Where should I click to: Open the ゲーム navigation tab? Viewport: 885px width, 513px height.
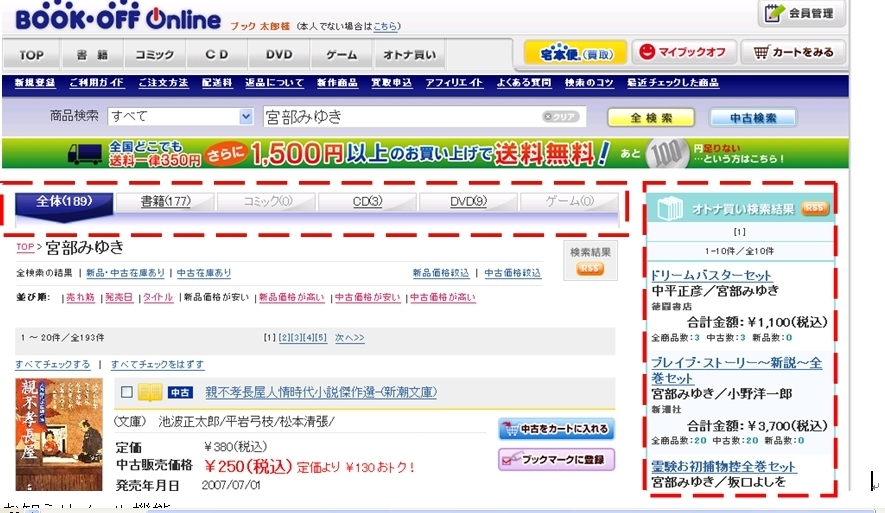tap(341, 55)
